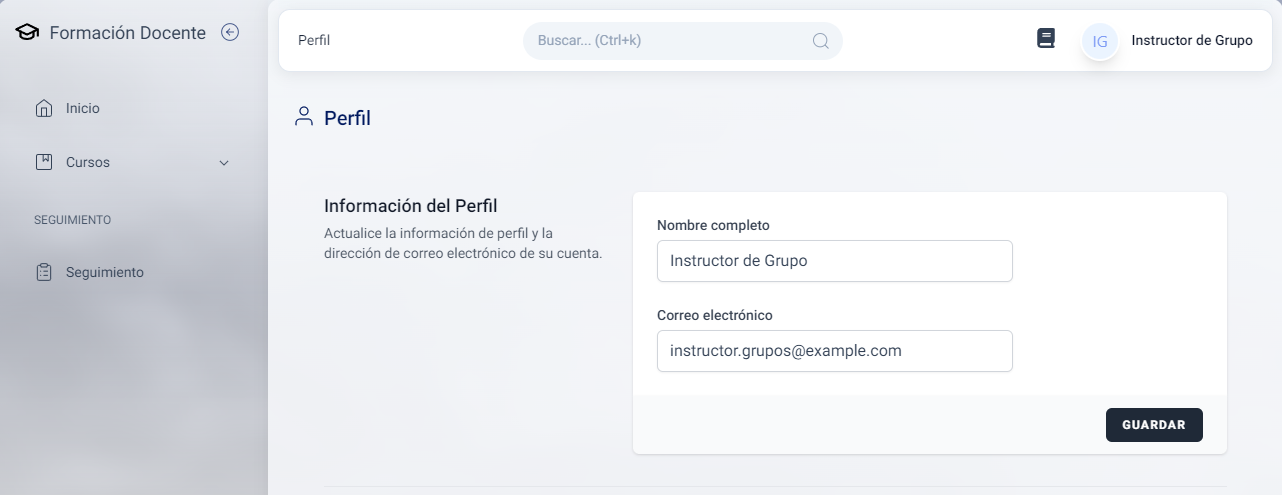Click the Cursos book icon in sidebar
The image size is (1282, 495).
(44, 162)
